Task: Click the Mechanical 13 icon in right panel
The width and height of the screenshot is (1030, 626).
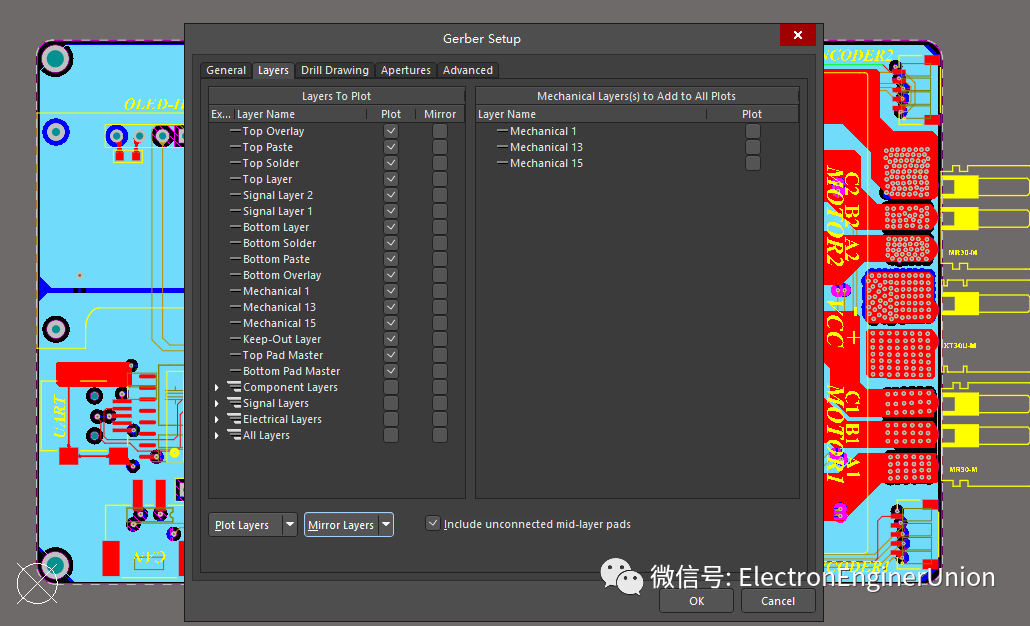Action: coord(502,147)
